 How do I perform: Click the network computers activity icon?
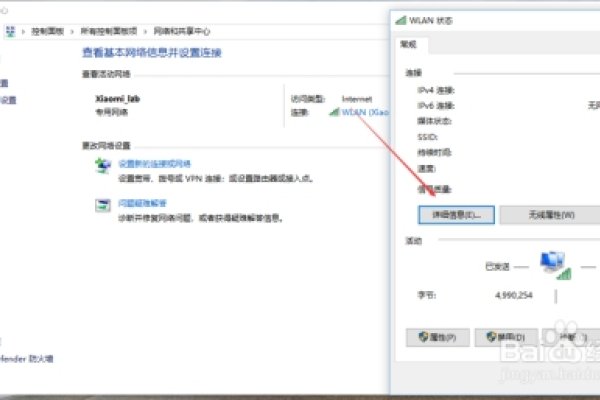pos(555,266)
